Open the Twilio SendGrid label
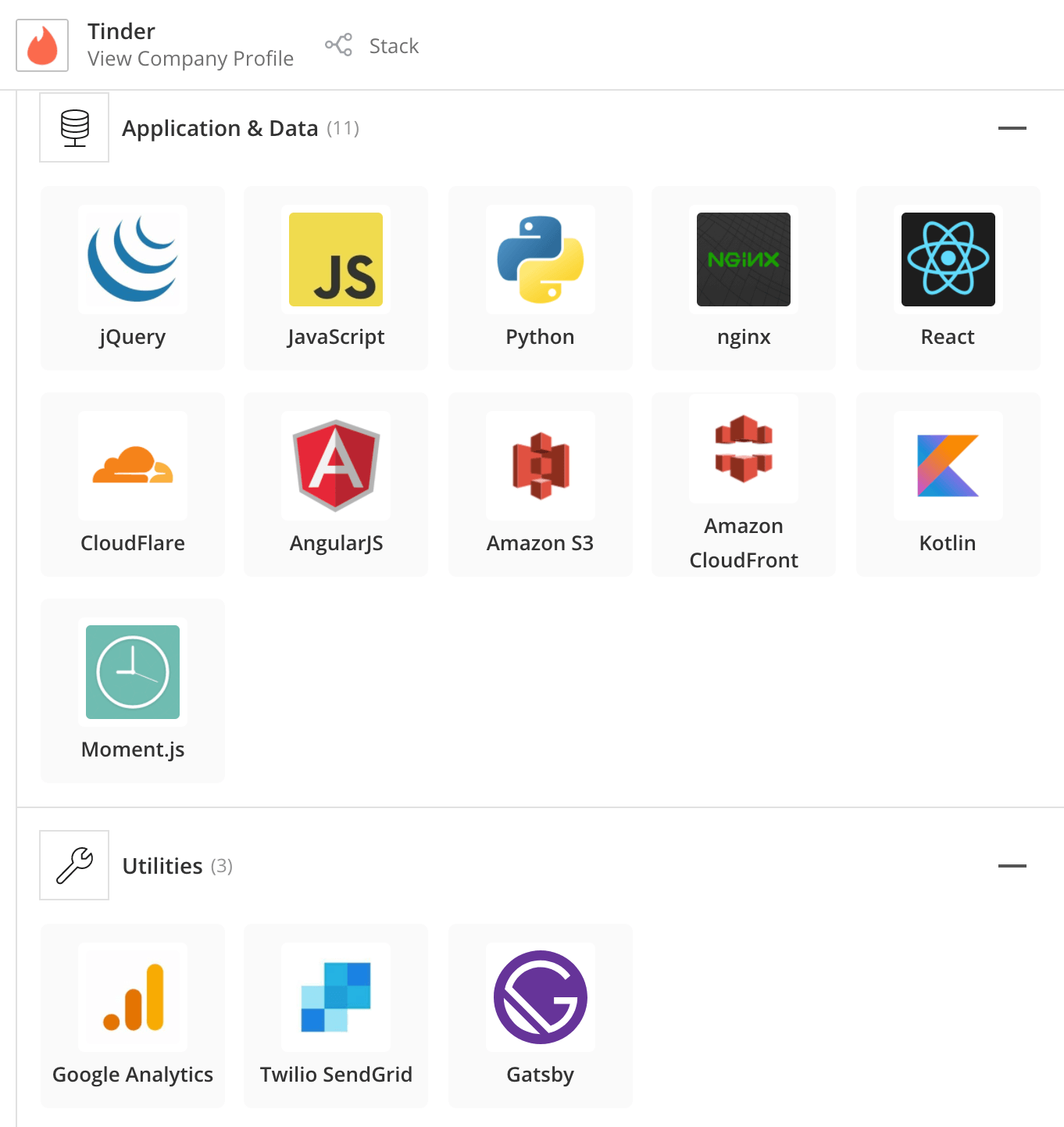Viewport: 1064px width, 1127px height. click(336, 1075)
